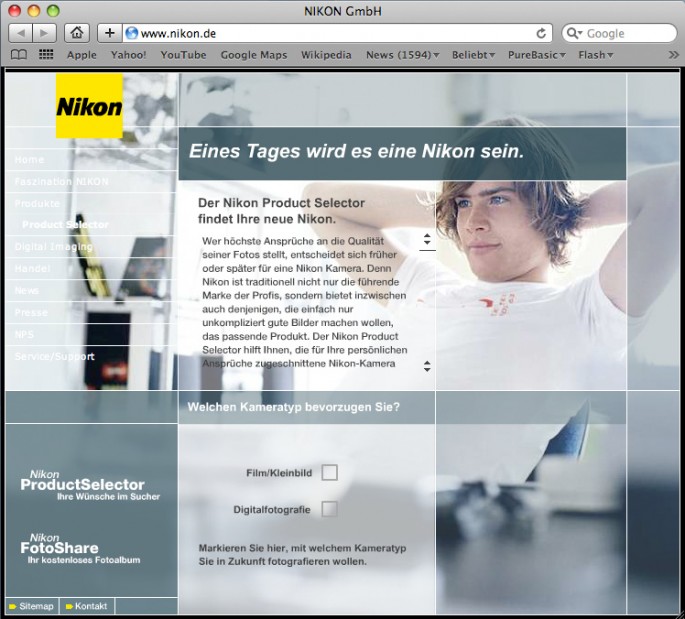The image size is (685, 619).
Task: Click heading 'Der Nikon Product Selector'
Action: (x=281, y=203)
